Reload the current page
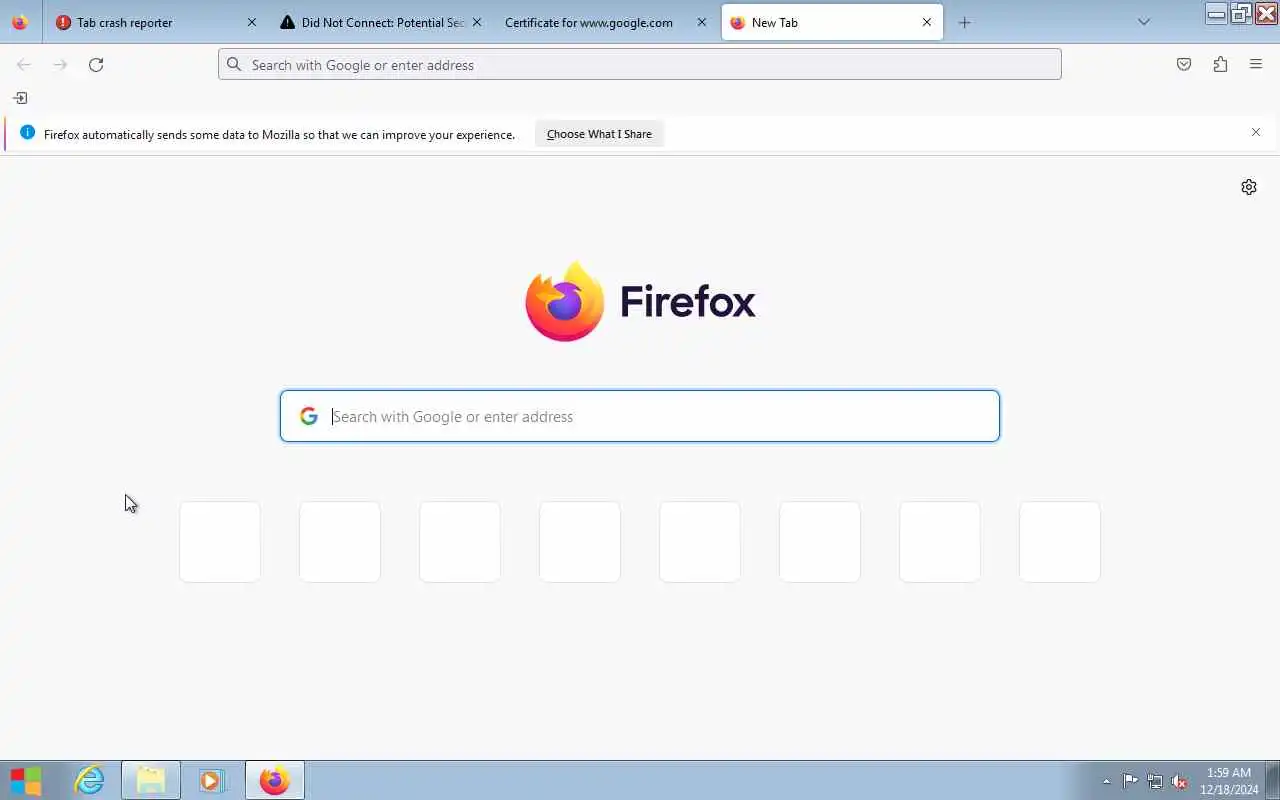 [96, 65]
